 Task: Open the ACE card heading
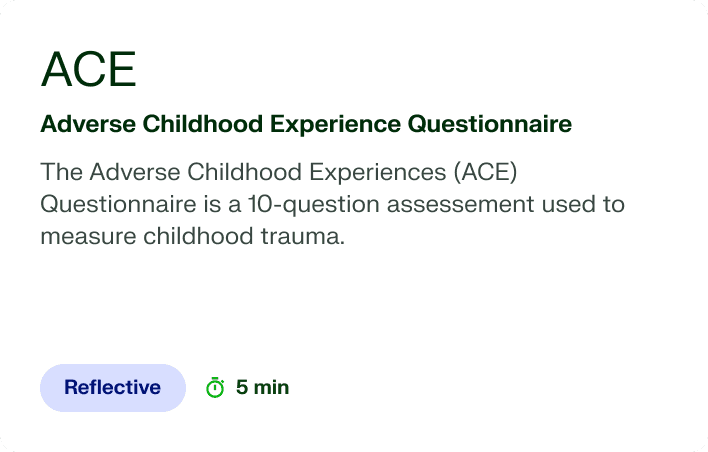tap(88, 70)
